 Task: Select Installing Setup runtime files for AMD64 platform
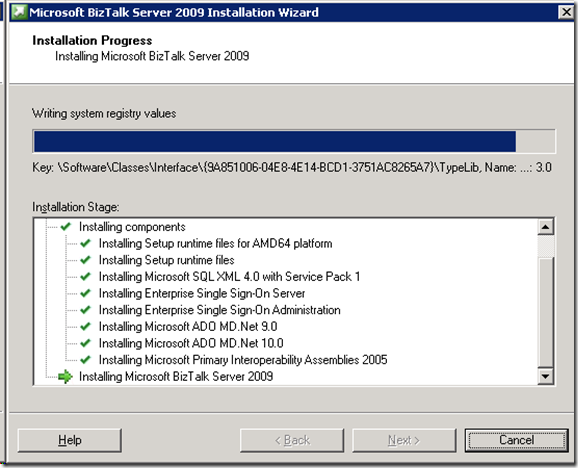(215, 243)
